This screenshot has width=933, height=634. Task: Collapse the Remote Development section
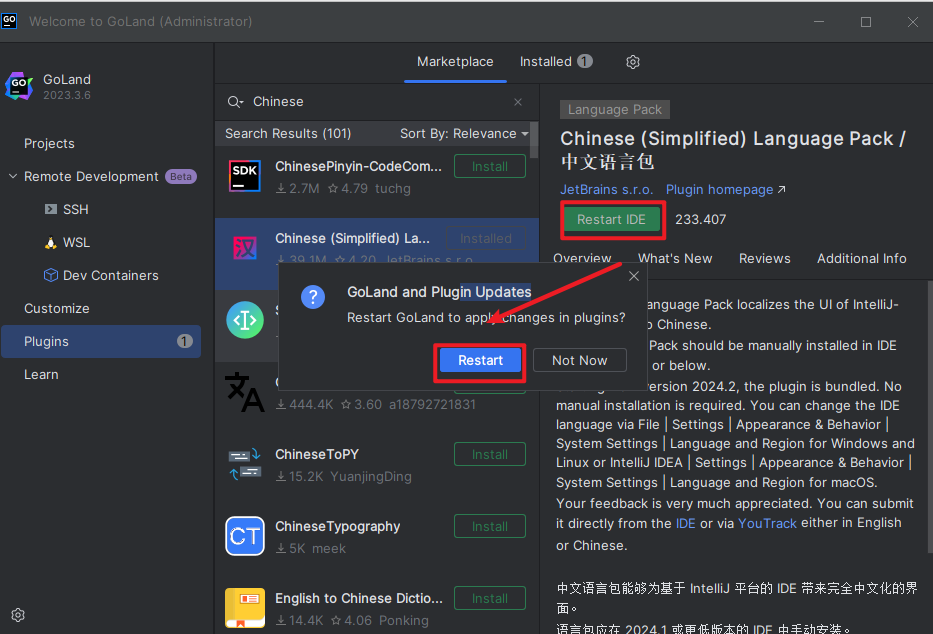tap(12, 176)
